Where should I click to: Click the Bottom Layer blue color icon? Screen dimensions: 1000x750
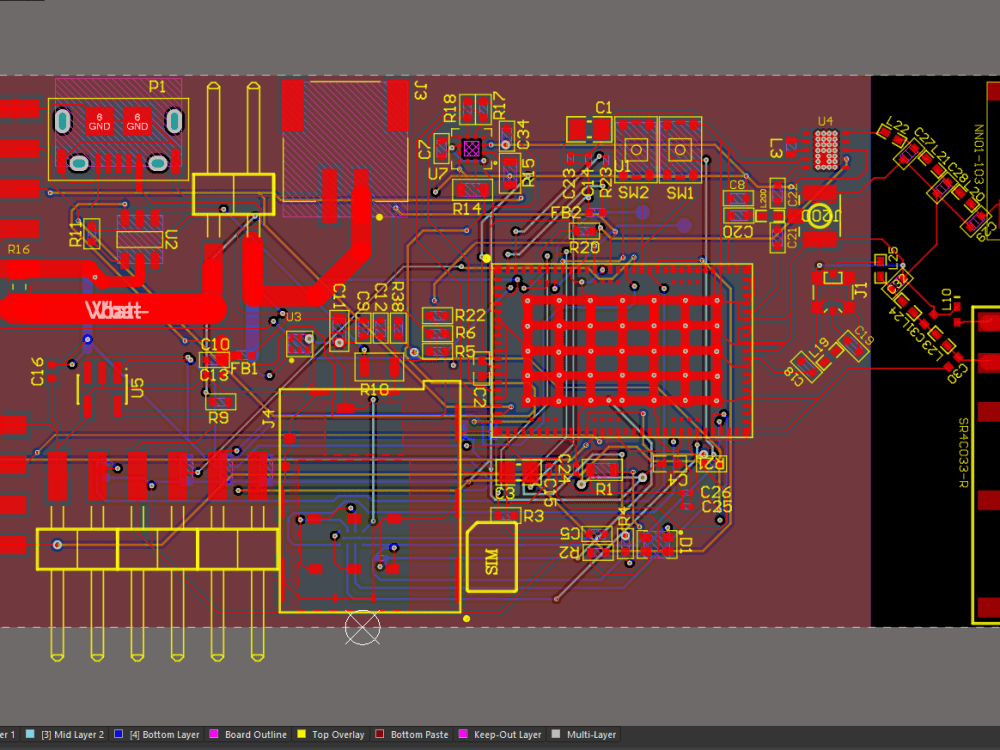[x=119, y=734]
